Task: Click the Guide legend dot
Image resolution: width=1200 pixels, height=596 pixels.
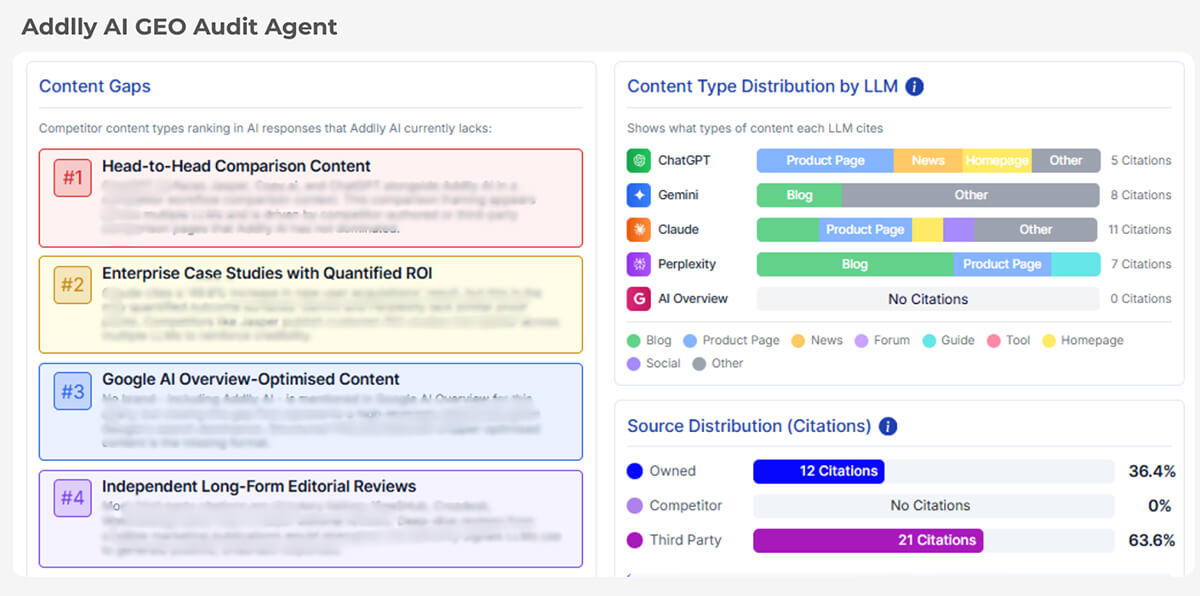Action: pyautogui.click(x=929, y=341)
